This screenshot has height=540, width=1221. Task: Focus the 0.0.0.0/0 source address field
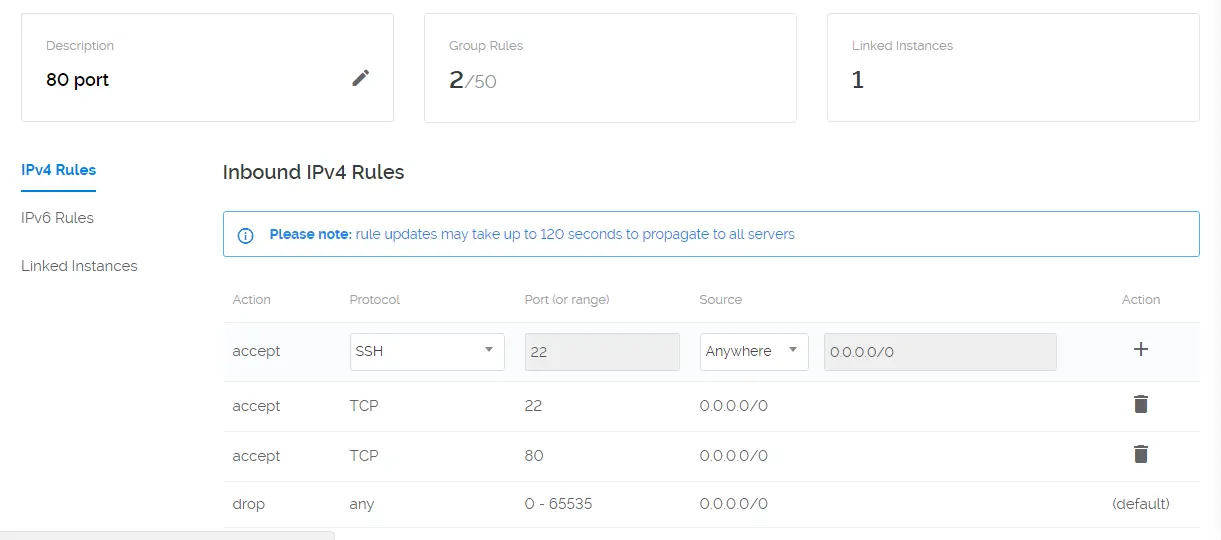[940, 352]
